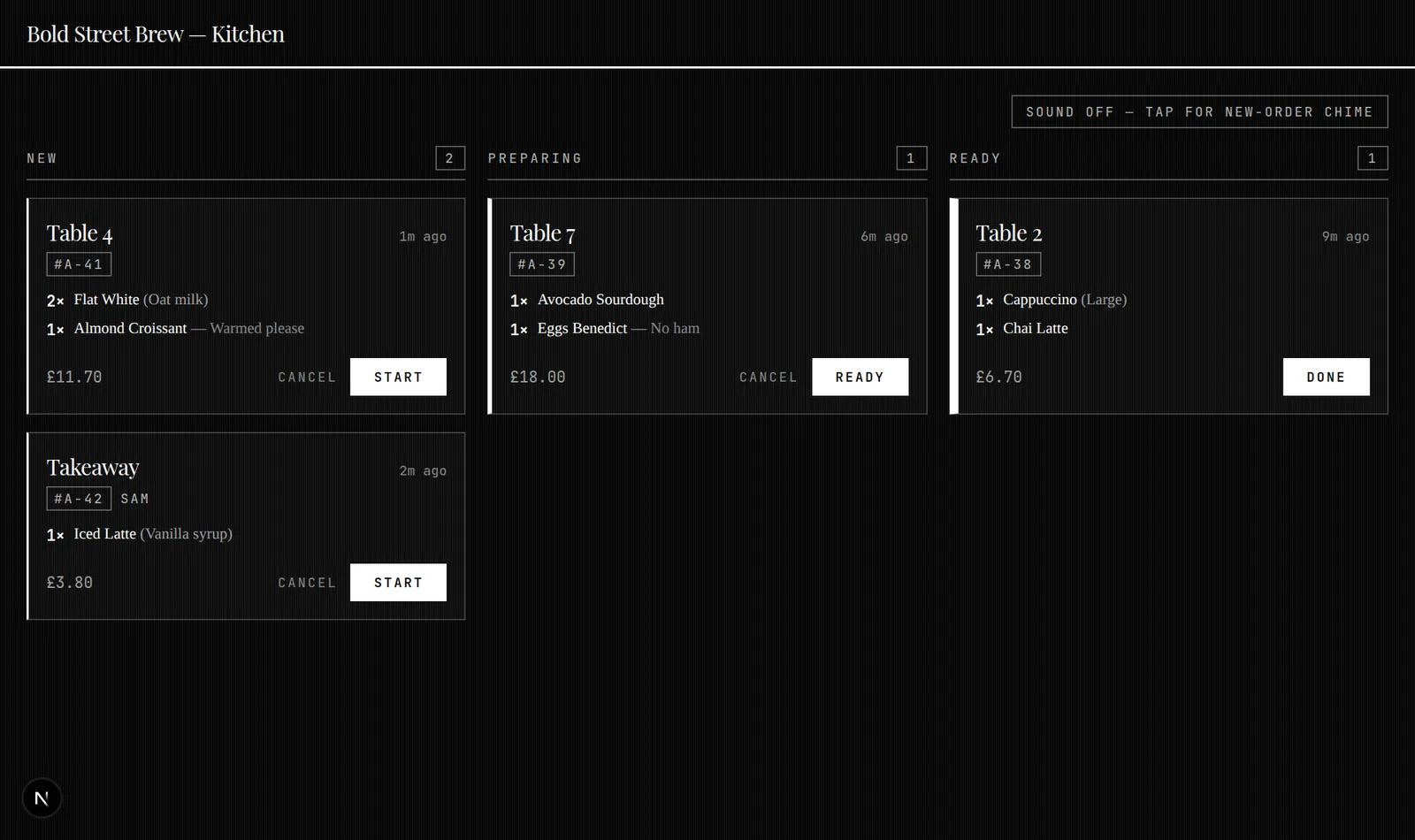Click the £6.70 order total

(999, 377)
